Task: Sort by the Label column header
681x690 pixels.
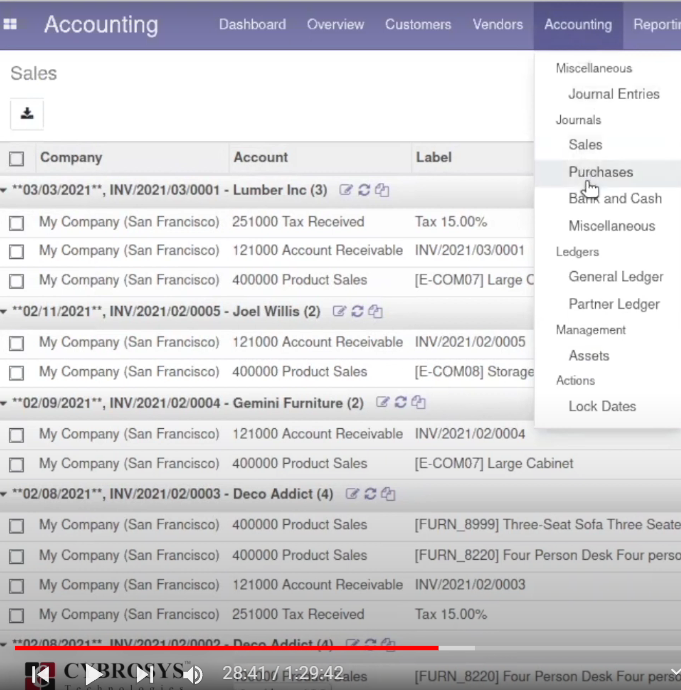Action: (434, 158)
